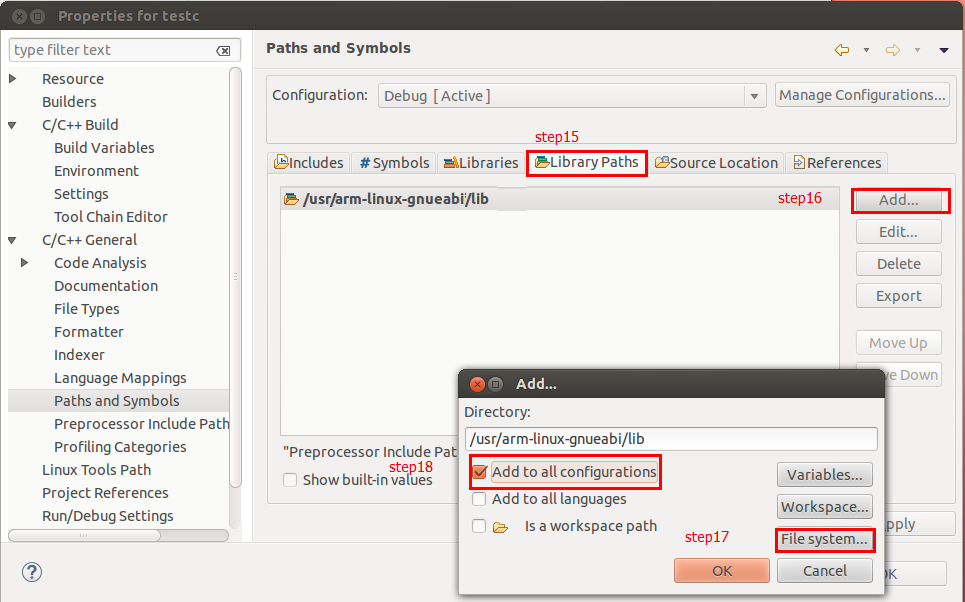Screen dimensions: 965x602
Task: Click Manage Configurations... button
Action: 862,95
